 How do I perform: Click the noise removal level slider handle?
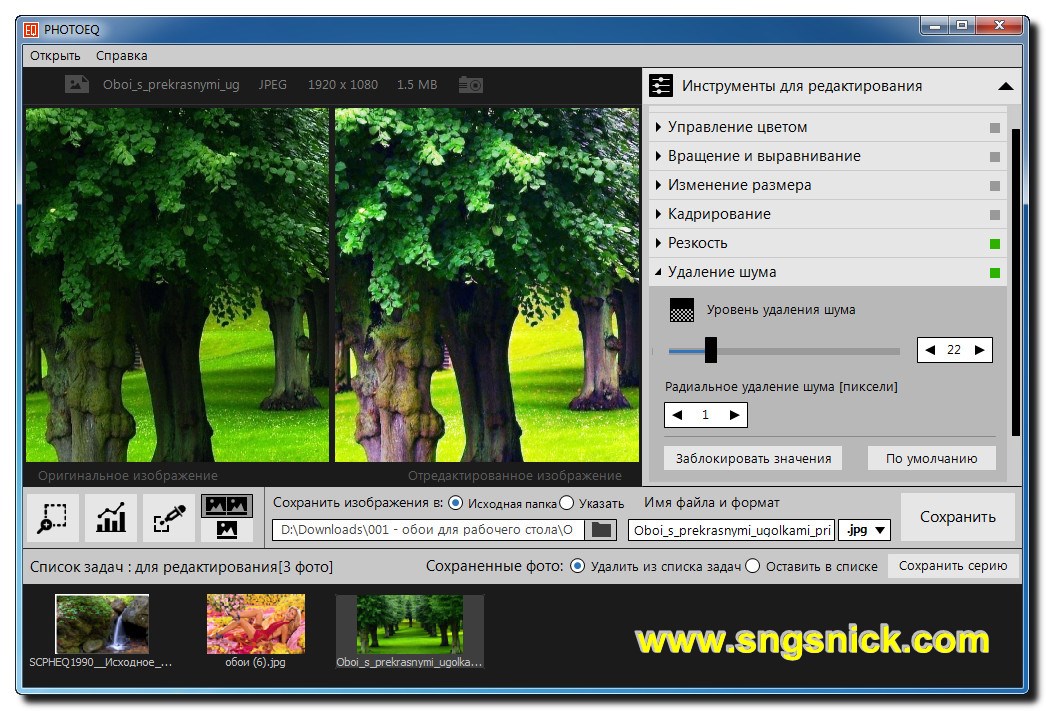click(x=711, y=350)
